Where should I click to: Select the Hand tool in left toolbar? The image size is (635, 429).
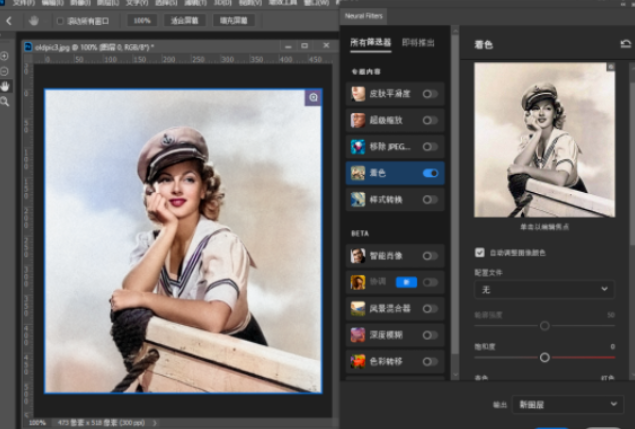(5, 86)
